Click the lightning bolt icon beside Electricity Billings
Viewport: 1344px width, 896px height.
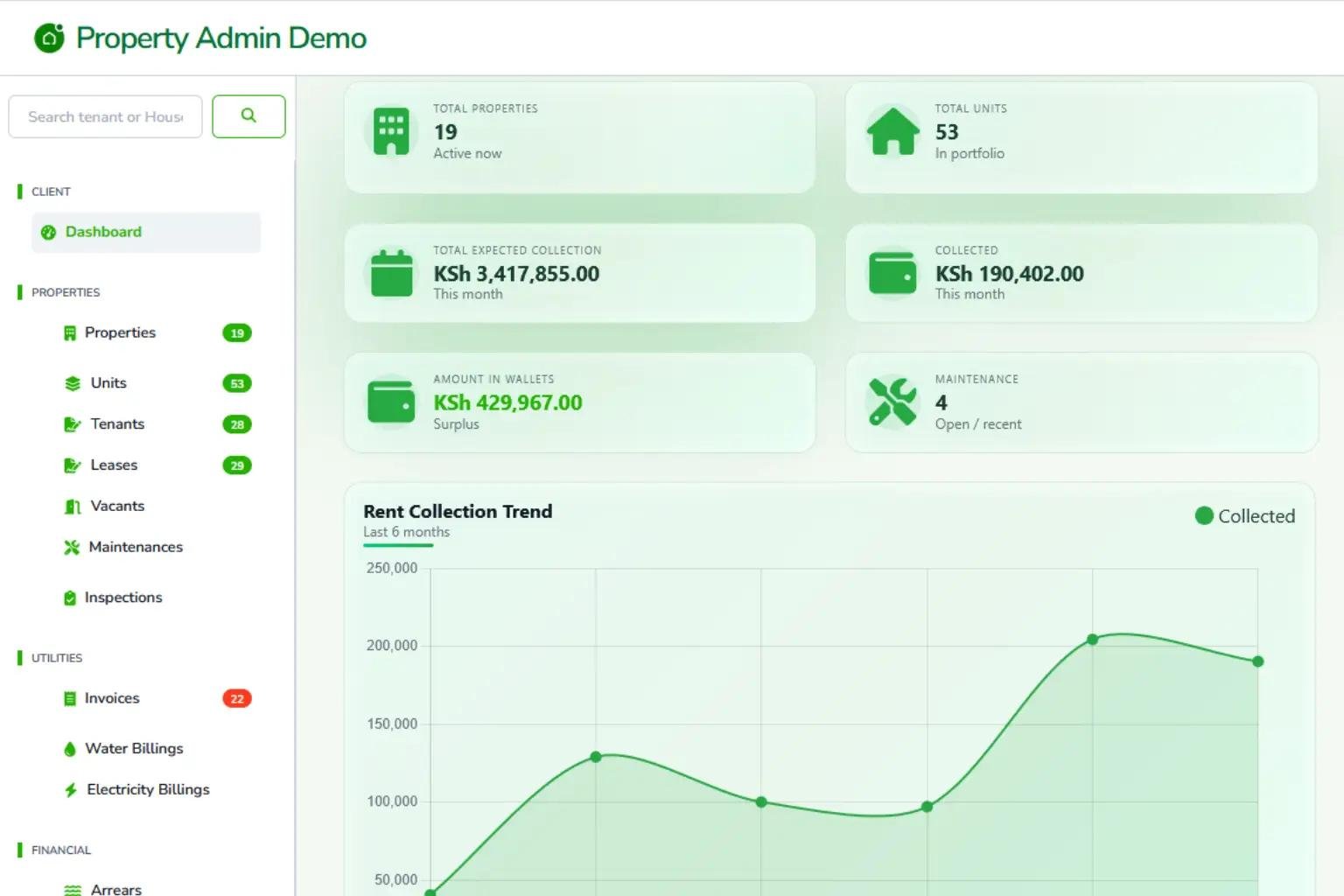point(71,790)
